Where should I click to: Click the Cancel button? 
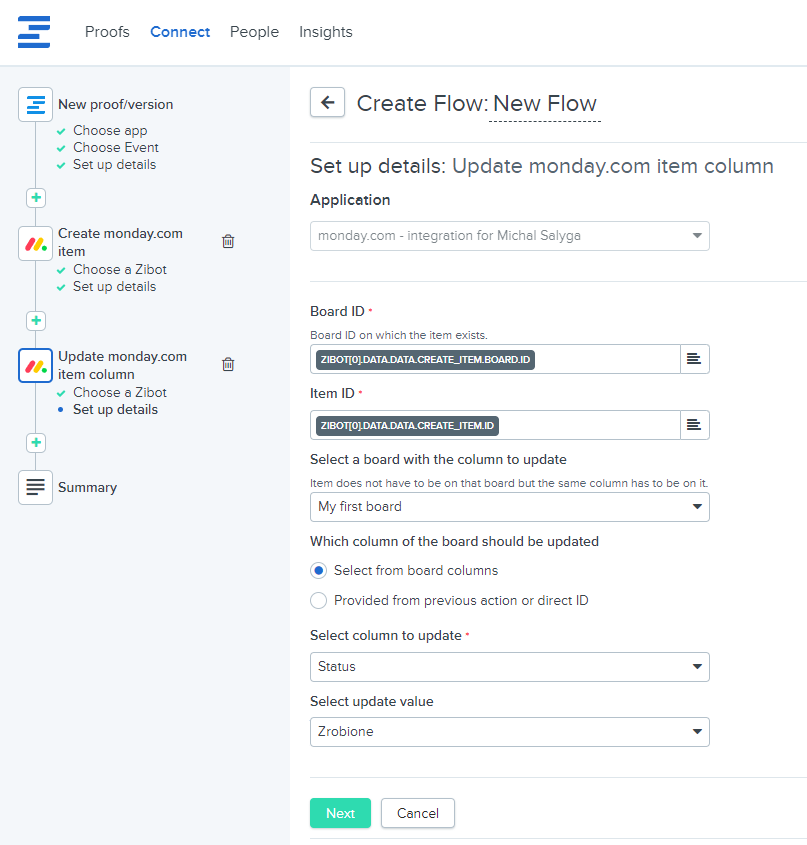point(418,813)
